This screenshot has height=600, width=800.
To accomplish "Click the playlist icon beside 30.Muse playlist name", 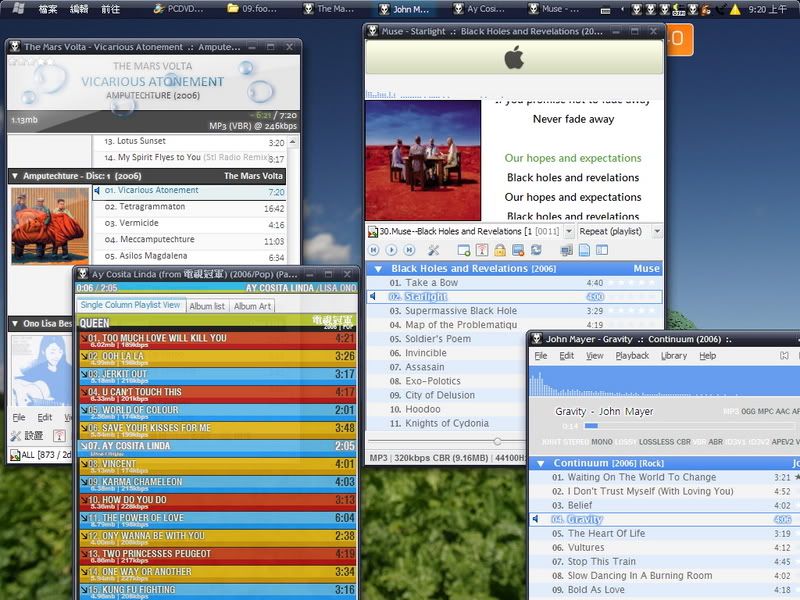I will pyautogui.click(x=373, y=232).
